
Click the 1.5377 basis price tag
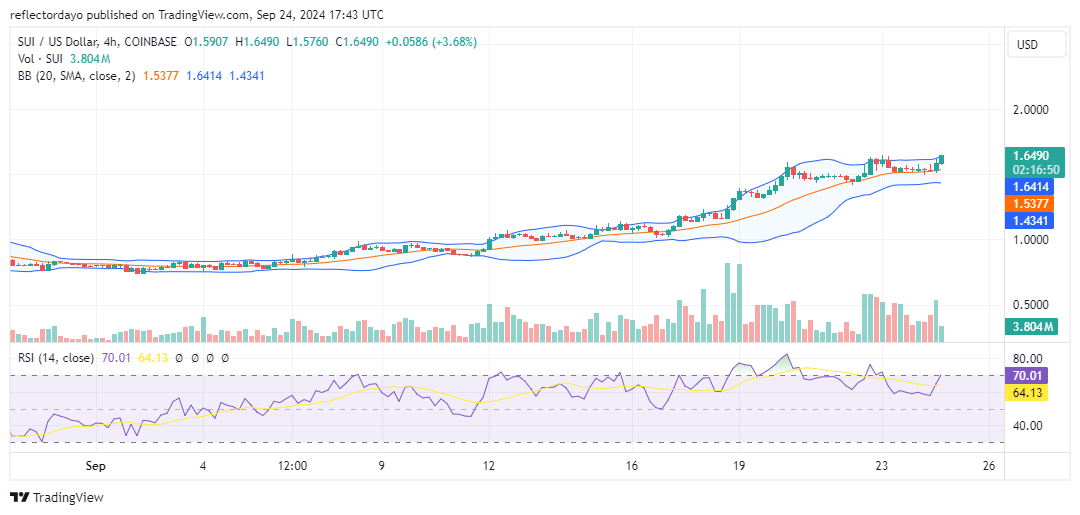click(1030, 204)
